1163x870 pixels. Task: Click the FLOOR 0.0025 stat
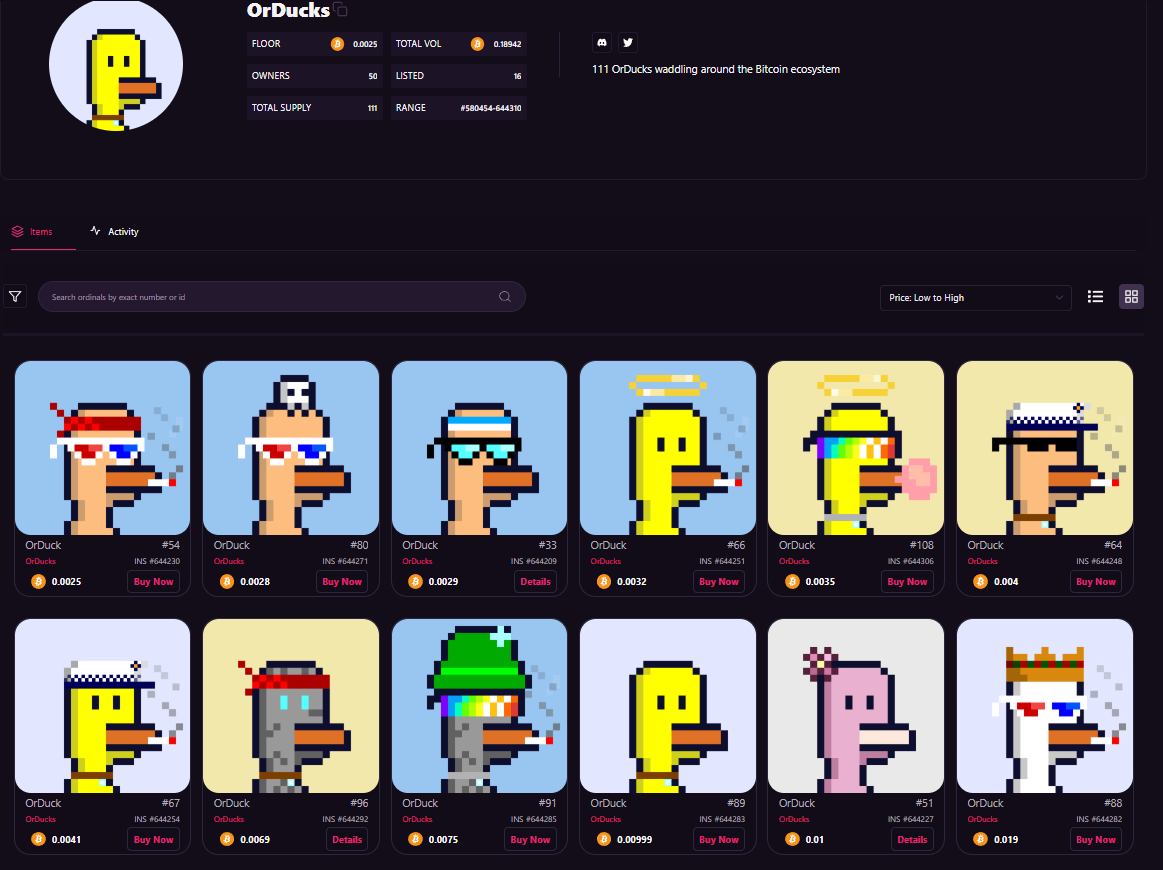point(314,44)
